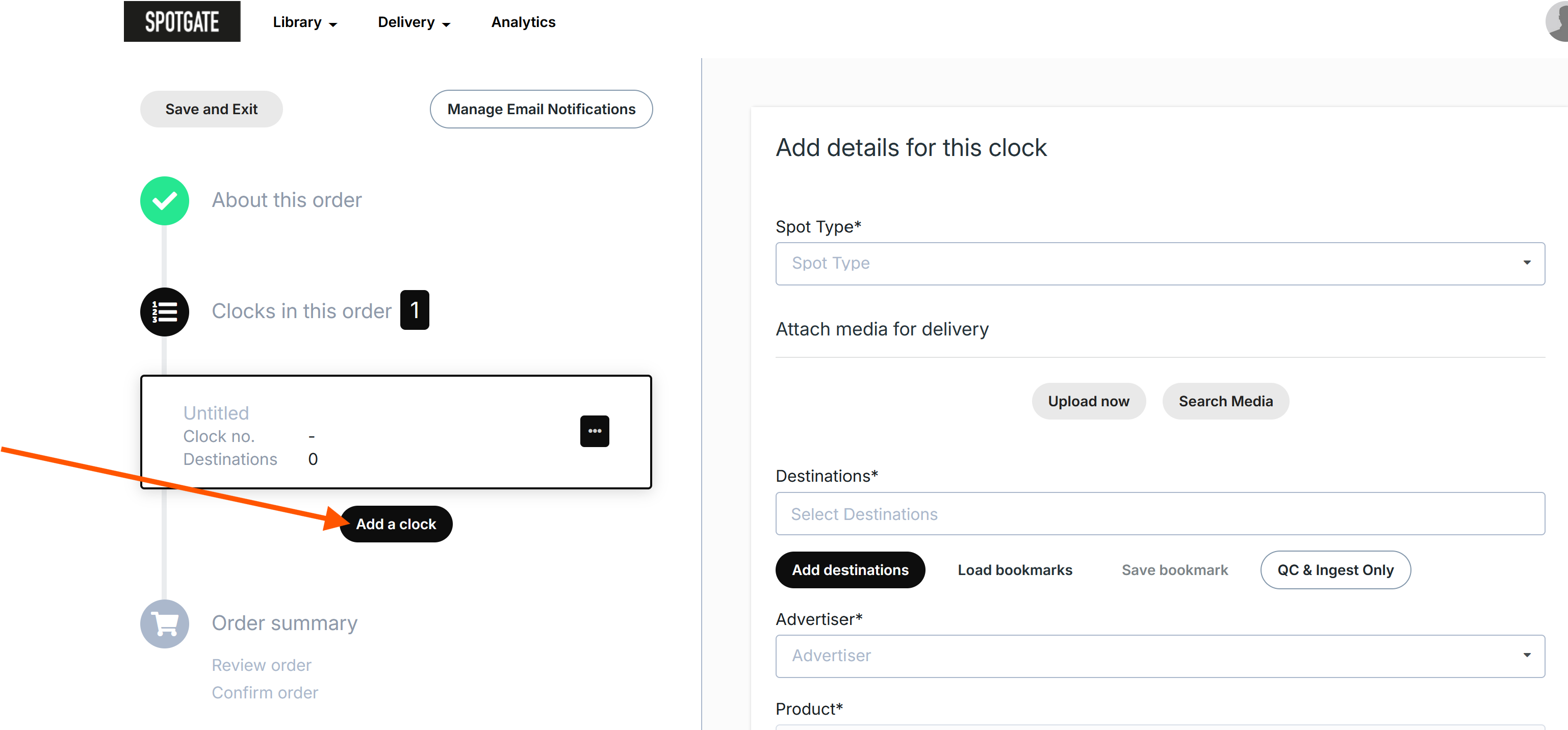Click the shopping cart Order summary icon

164,623
